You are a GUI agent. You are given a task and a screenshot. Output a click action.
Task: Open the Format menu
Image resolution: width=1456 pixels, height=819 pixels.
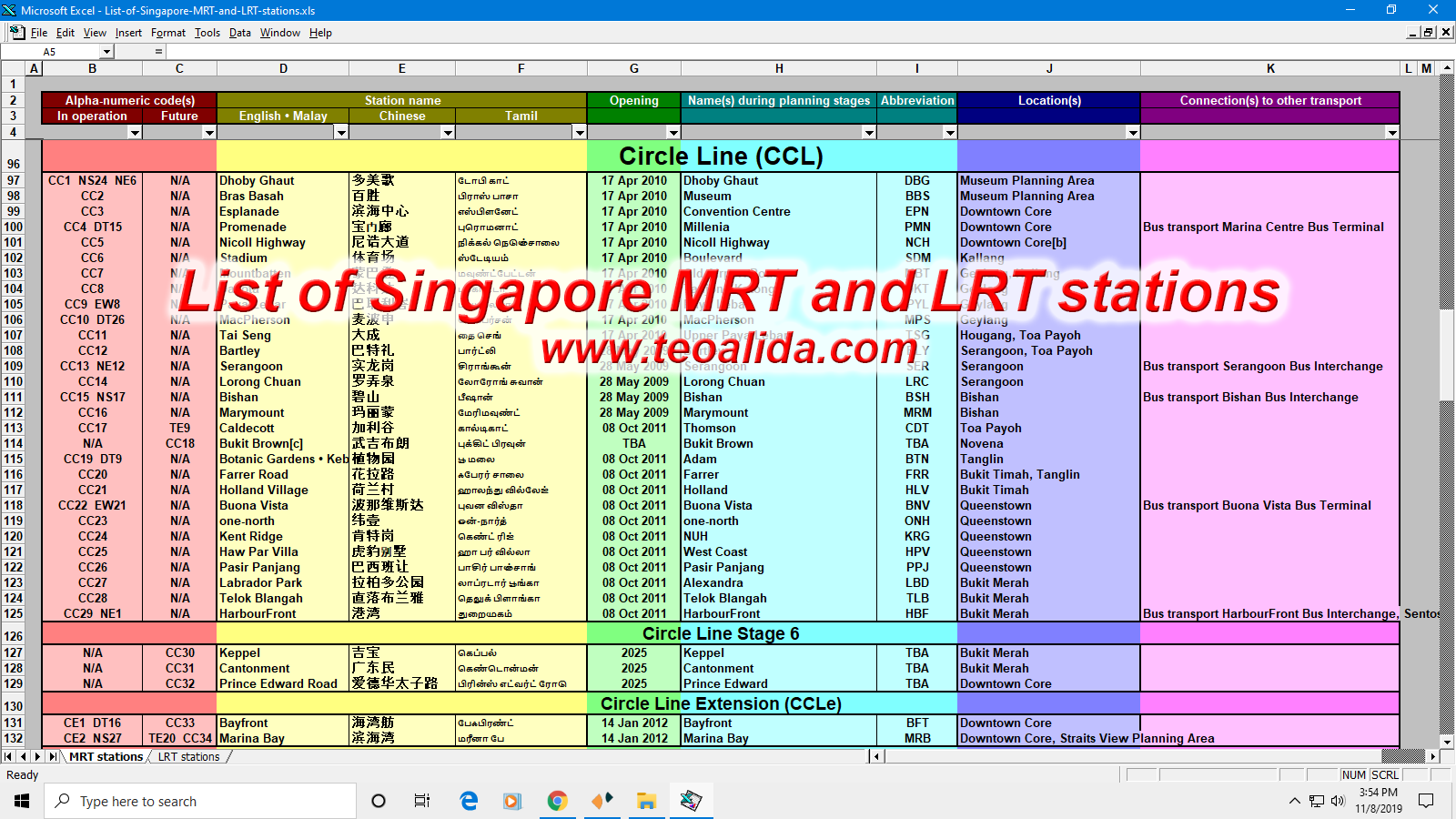click(168, 33)
